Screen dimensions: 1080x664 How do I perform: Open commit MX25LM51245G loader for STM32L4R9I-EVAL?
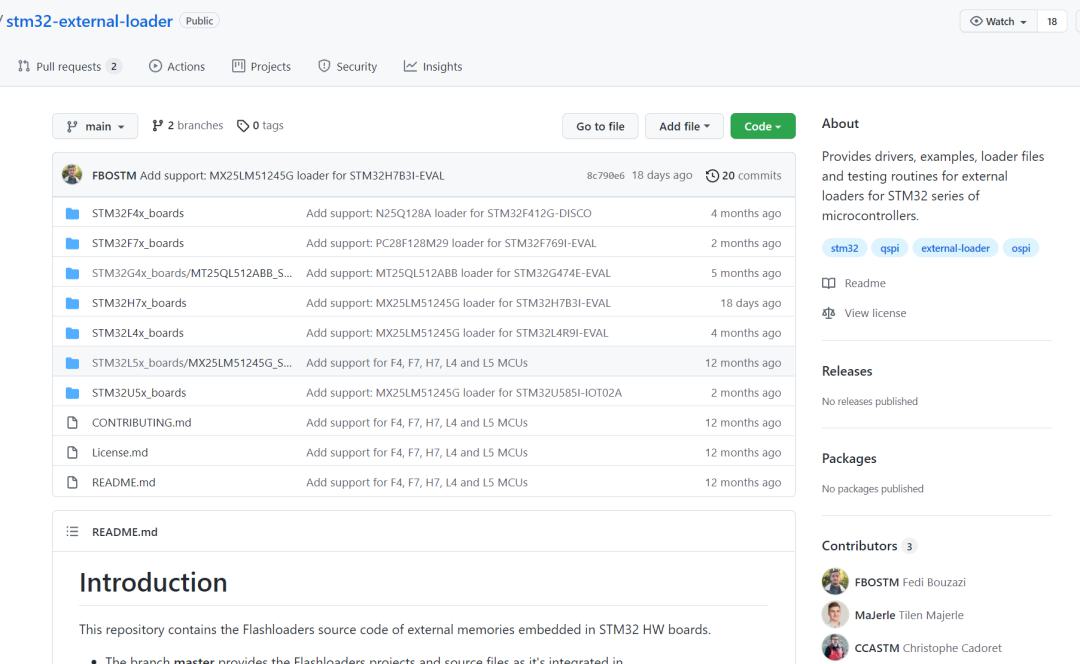(457, 333)
